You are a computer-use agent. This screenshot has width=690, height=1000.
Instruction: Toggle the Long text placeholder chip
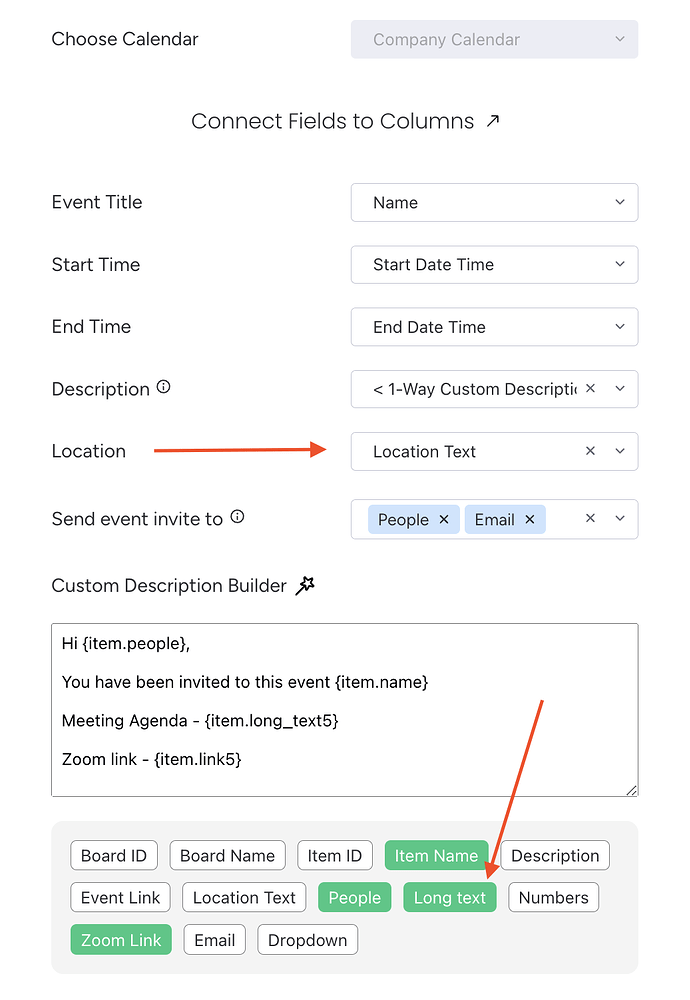tap(449, 897)
